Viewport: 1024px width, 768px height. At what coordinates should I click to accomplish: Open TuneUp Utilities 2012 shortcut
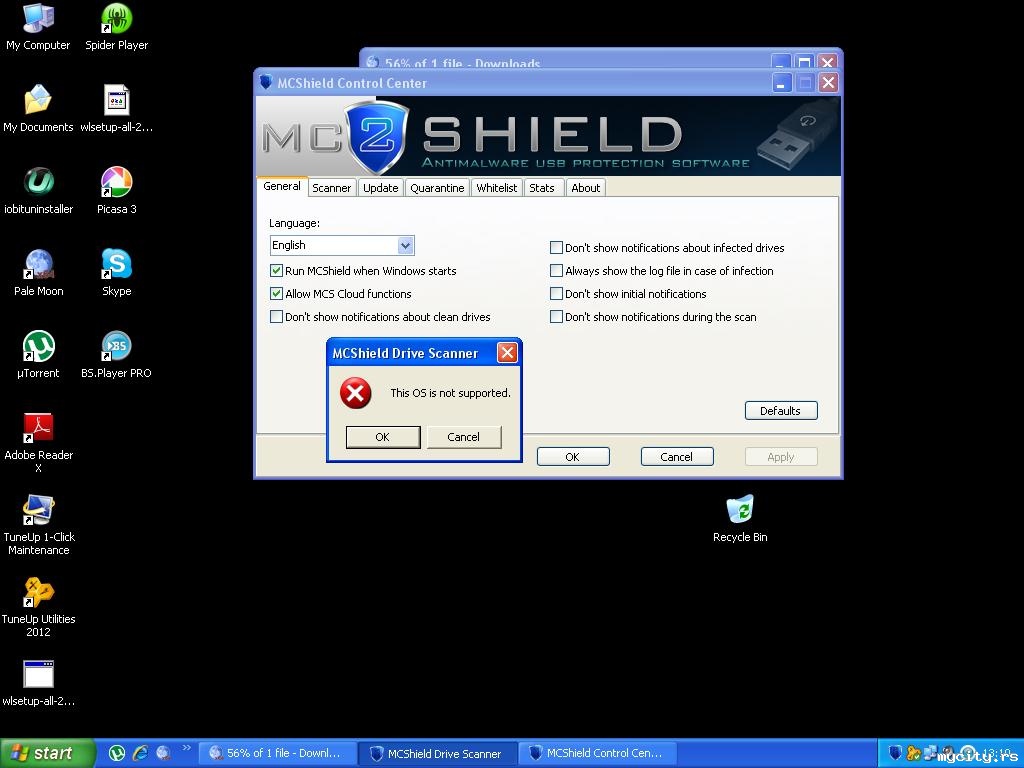tap(38, 607)
